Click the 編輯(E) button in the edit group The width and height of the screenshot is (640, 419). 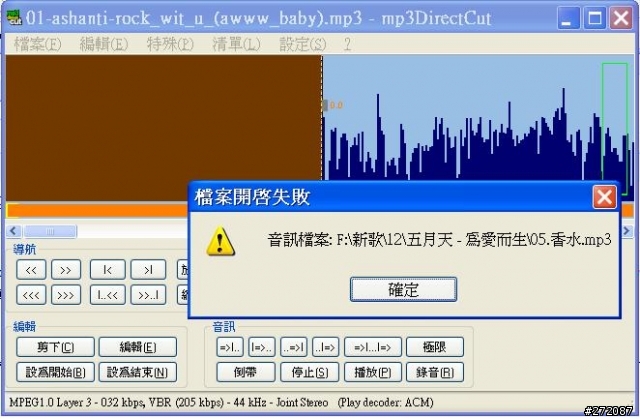point(138,347)
